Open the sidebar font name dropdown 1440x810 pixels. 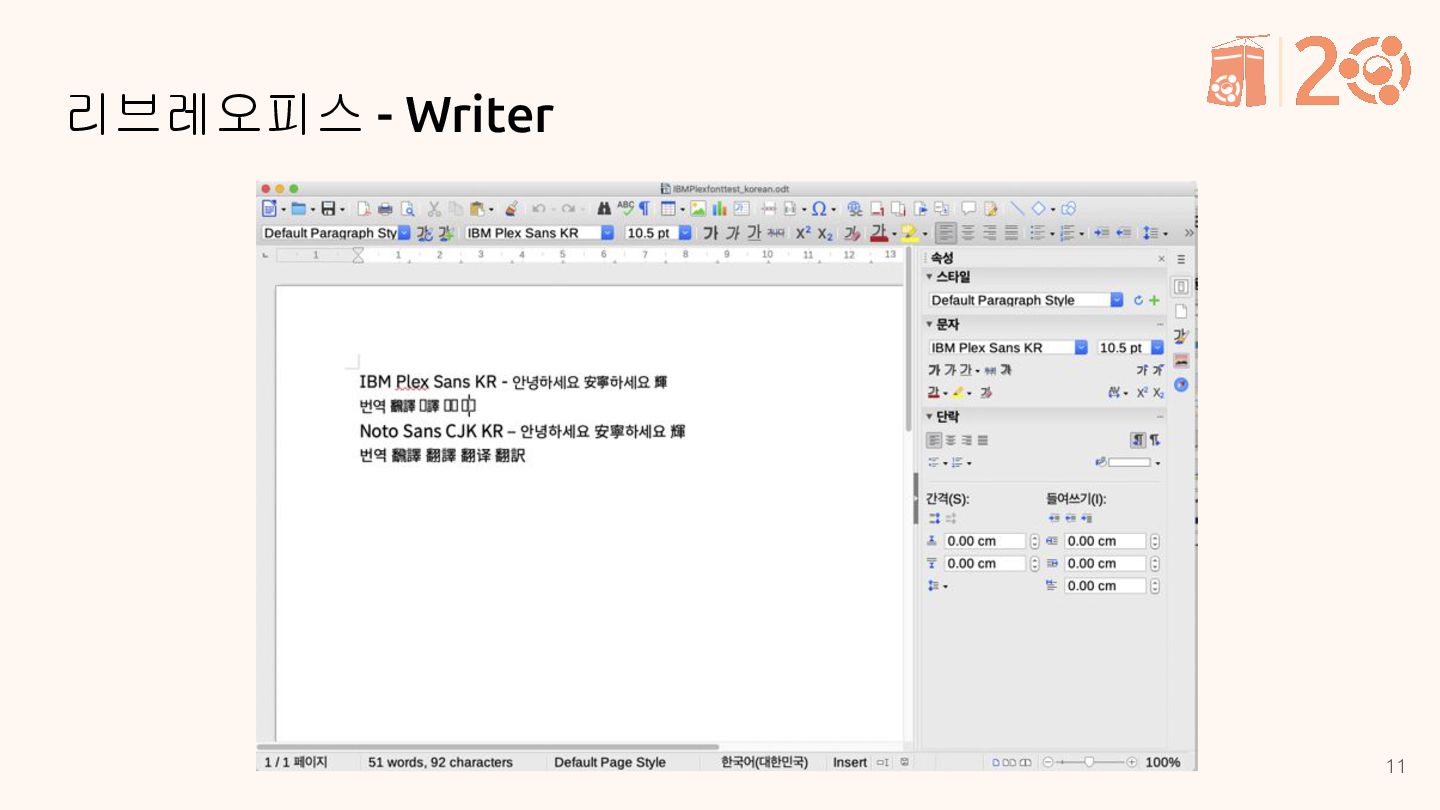click(1081, 347)
